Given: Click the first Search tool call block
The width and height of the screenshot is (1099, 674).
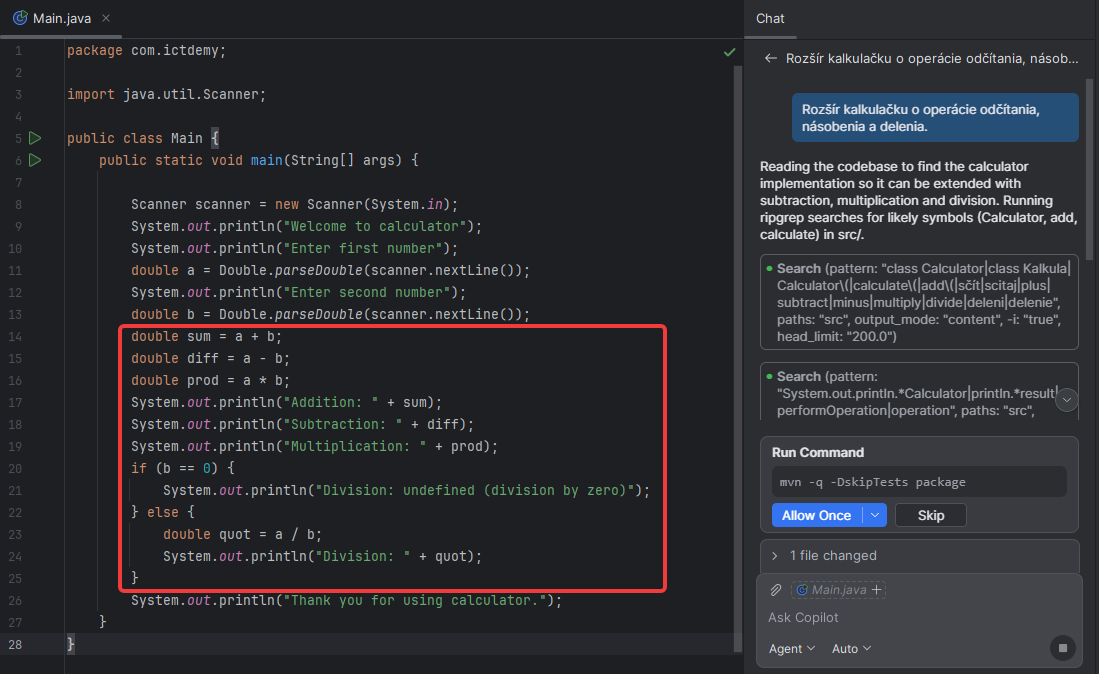Looking at the screenshot, I should (919, 302).
